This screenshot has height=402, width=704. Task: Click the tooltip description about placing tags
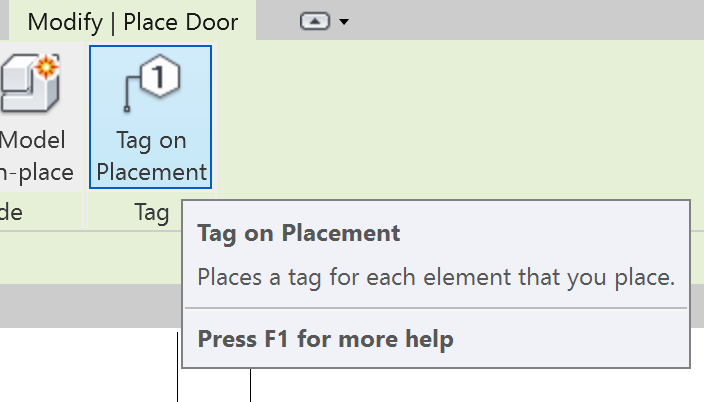[435, 276]
